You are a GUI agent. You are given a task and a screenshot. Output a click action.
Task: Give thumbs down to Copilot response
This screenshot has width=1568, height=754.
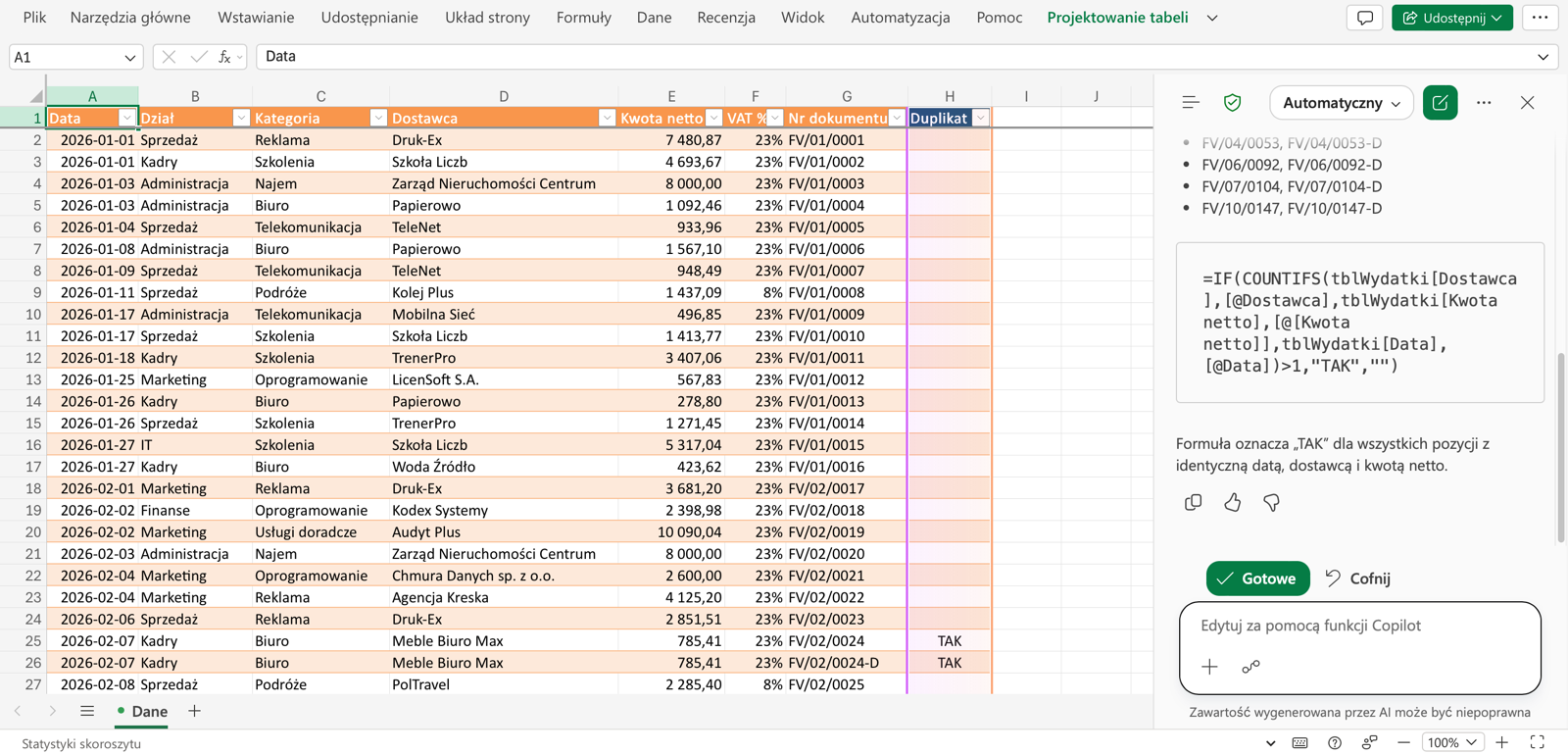coord(1271,502)
